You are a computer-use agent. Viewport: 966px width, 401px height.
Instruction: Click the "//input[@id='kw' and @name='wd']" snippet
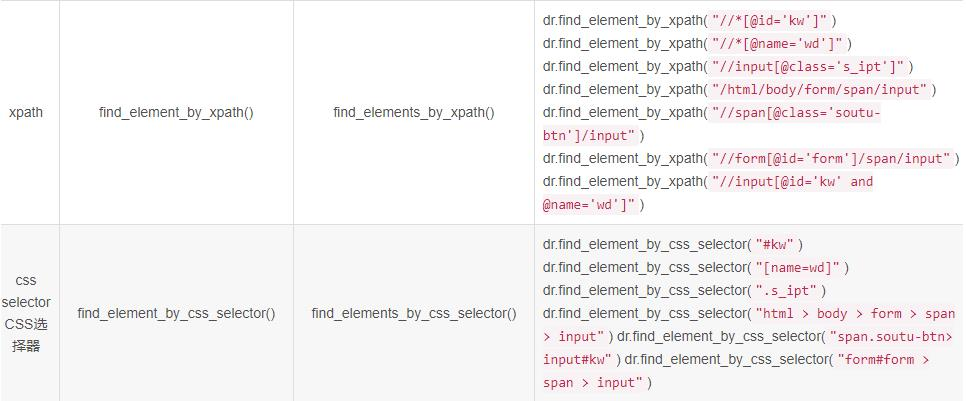[x=790, y=182]
